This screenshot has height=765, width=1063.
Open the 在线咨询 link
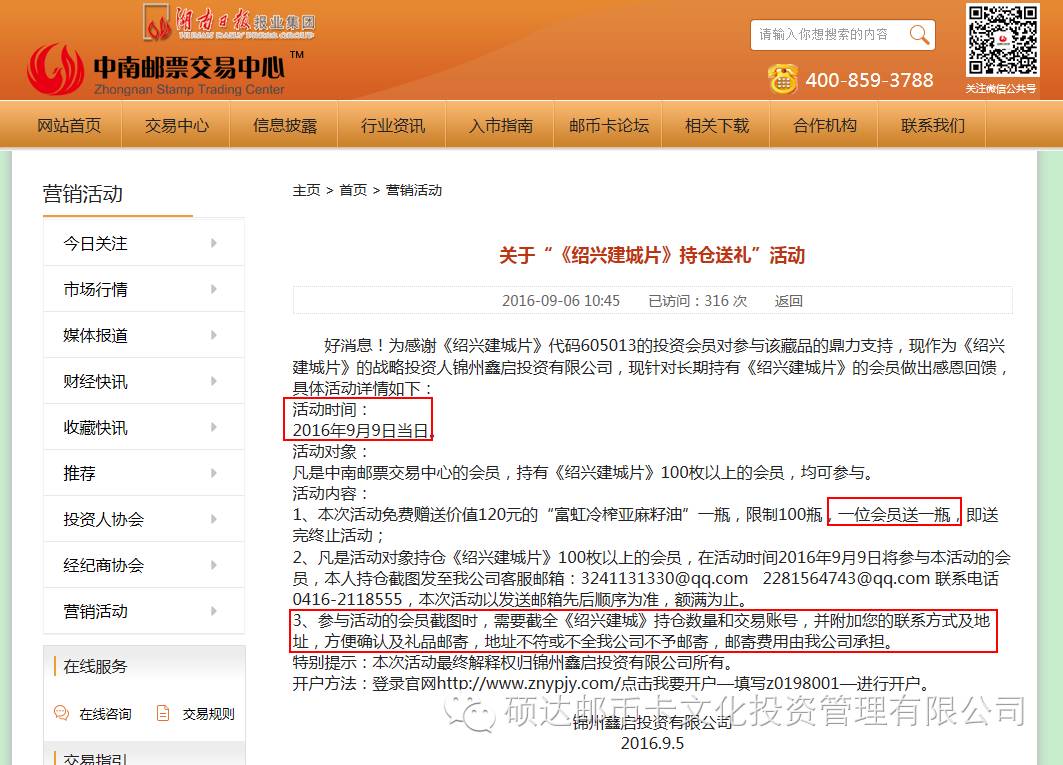(x=105, y=714)
